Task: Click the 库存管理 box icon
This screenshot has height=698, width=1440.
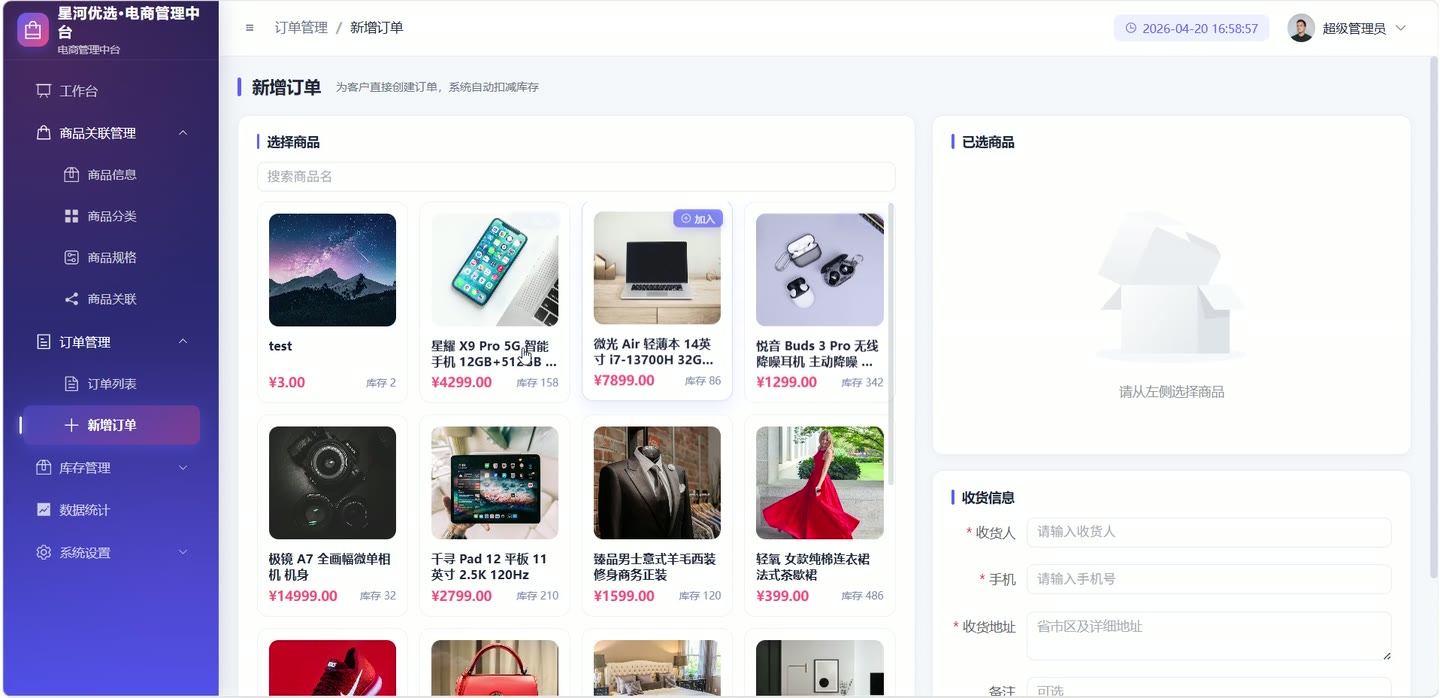Action: 43,467
